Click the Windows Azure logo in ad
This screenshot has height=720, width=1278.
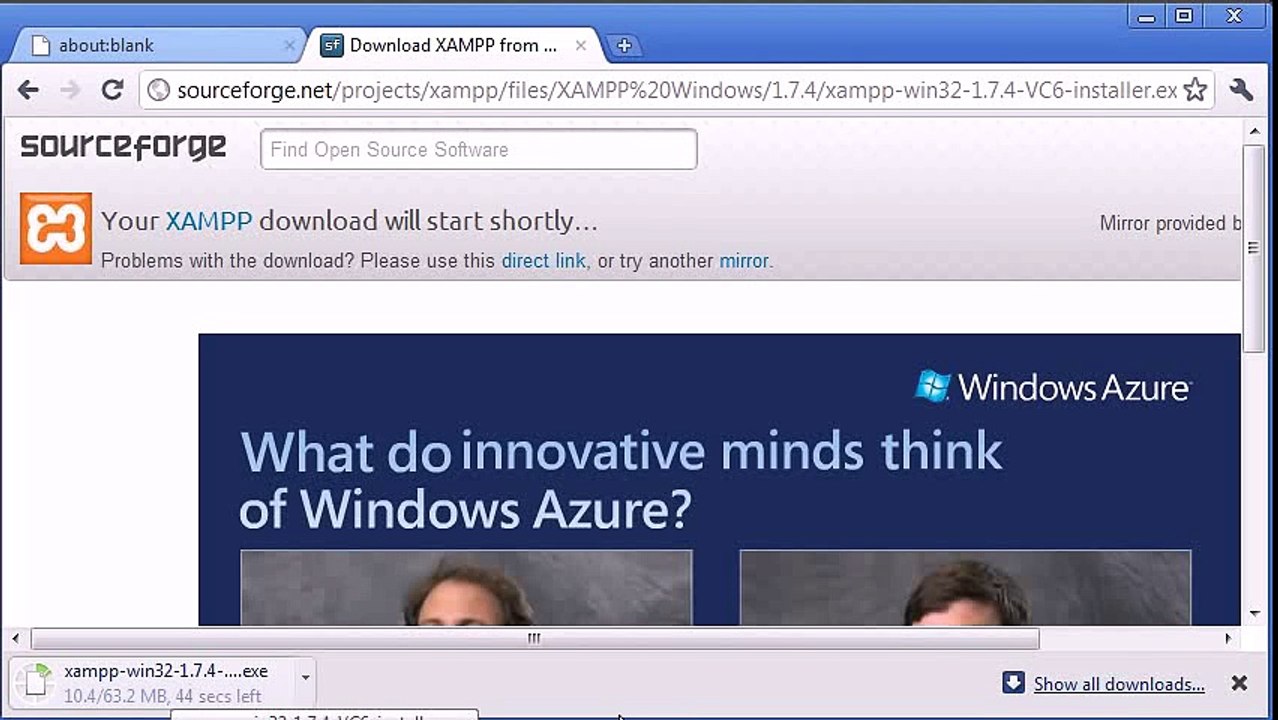(x=1052, y=386)
